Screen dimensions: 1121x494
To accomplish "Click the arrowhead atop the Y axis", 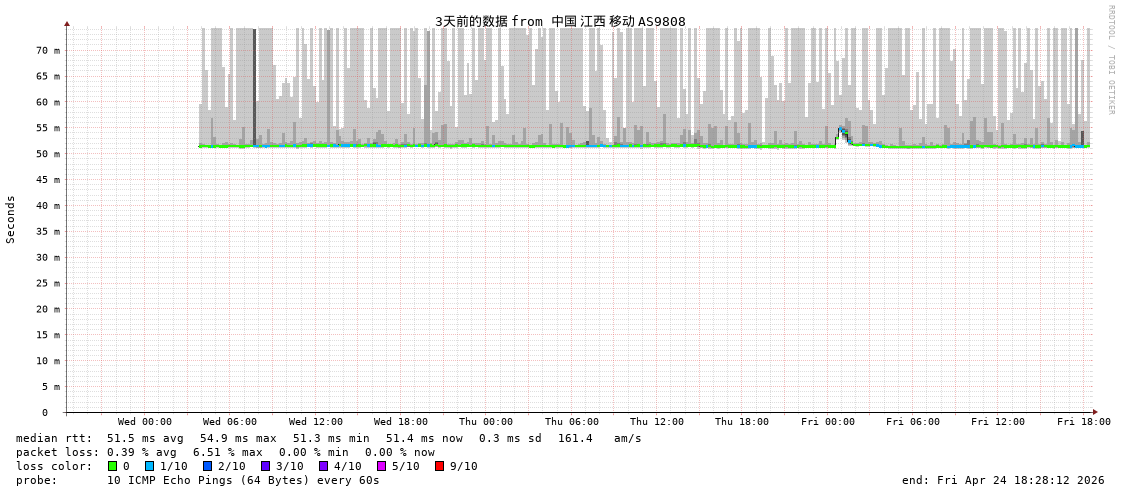I will click(67, 23).
